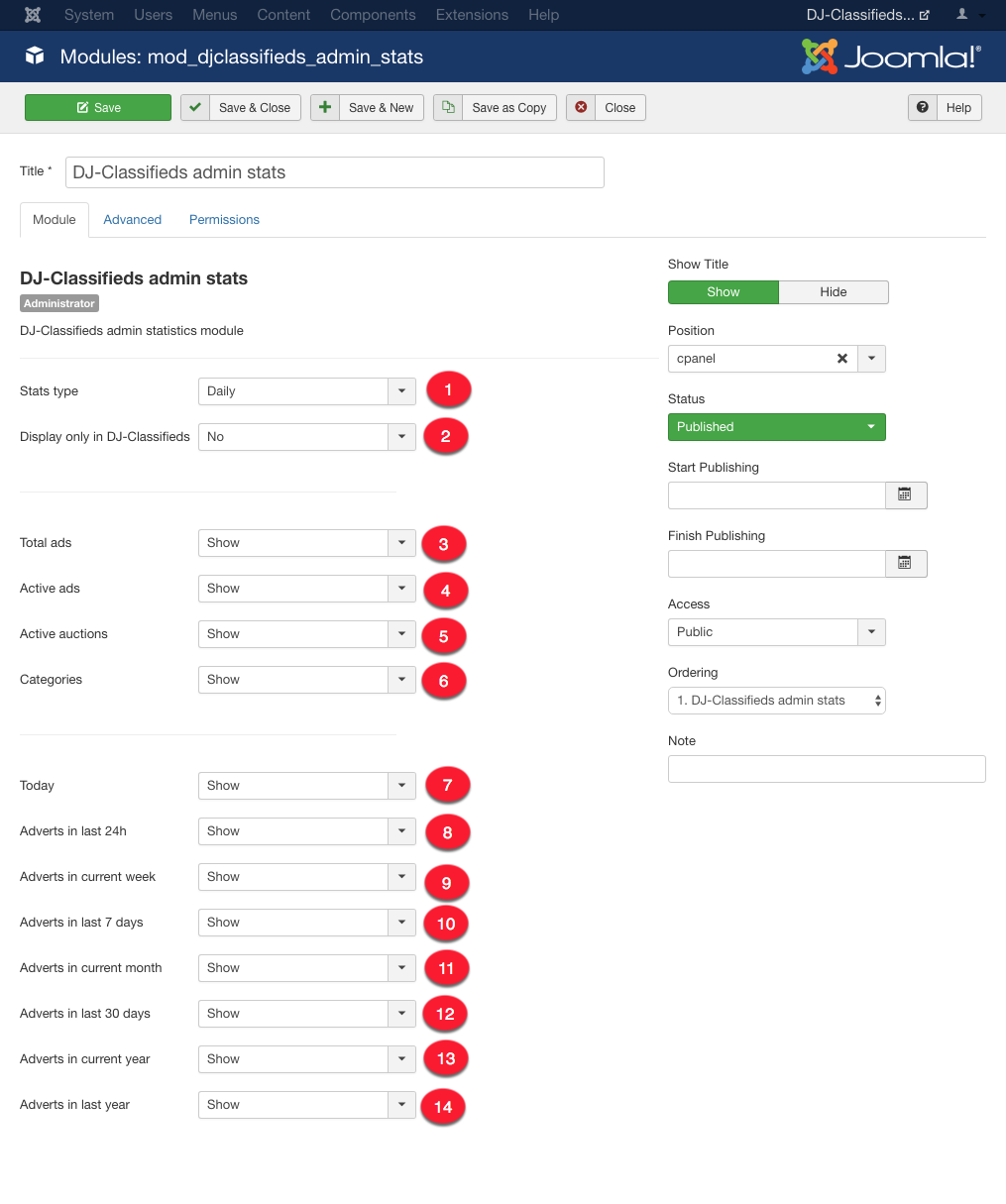Viewport: 1006px width, 1204px height.
Task: Click the Close button in toolbar
Action: pos(606,107)
